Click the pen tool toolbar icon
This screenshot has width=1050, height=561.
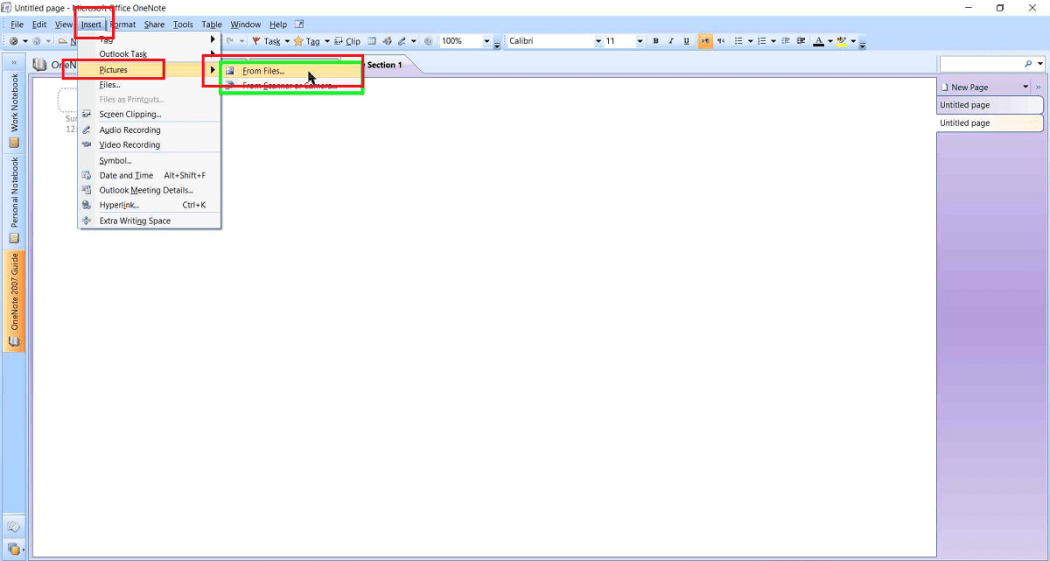(x=402, y=42)
